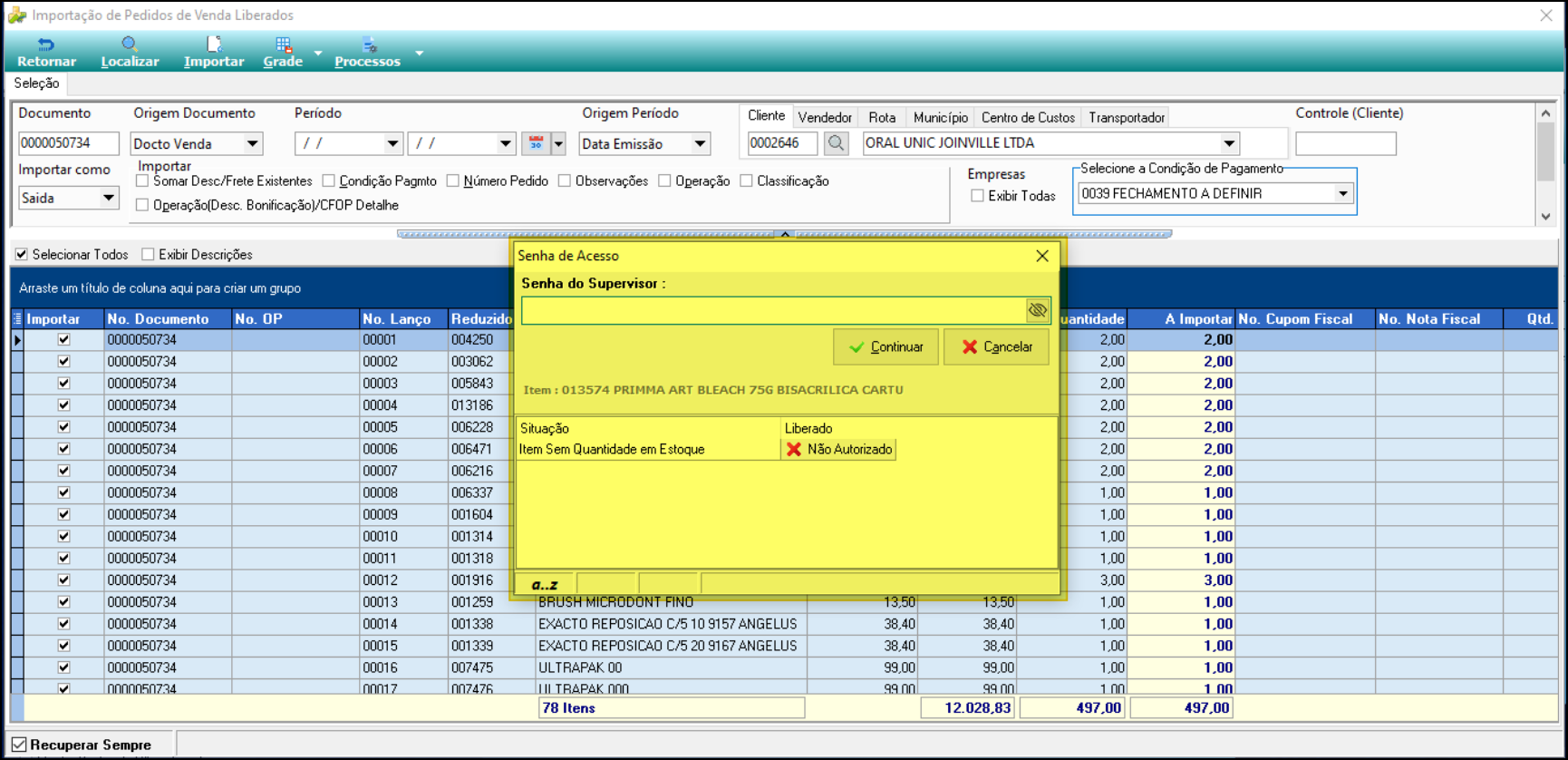Click Item Sem Quantidade em Estoque cell
Image resolution: width=1568 pixels, height=760 pixels.
click(x=648, y=450)
